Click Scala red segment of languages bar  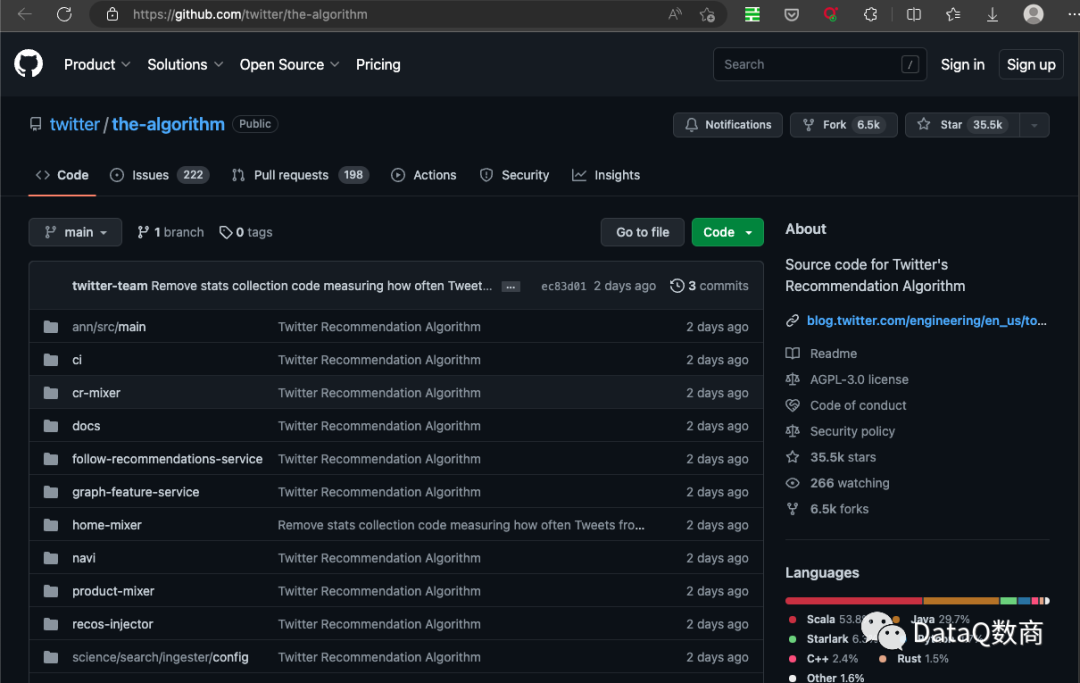[x=853, y=601]
